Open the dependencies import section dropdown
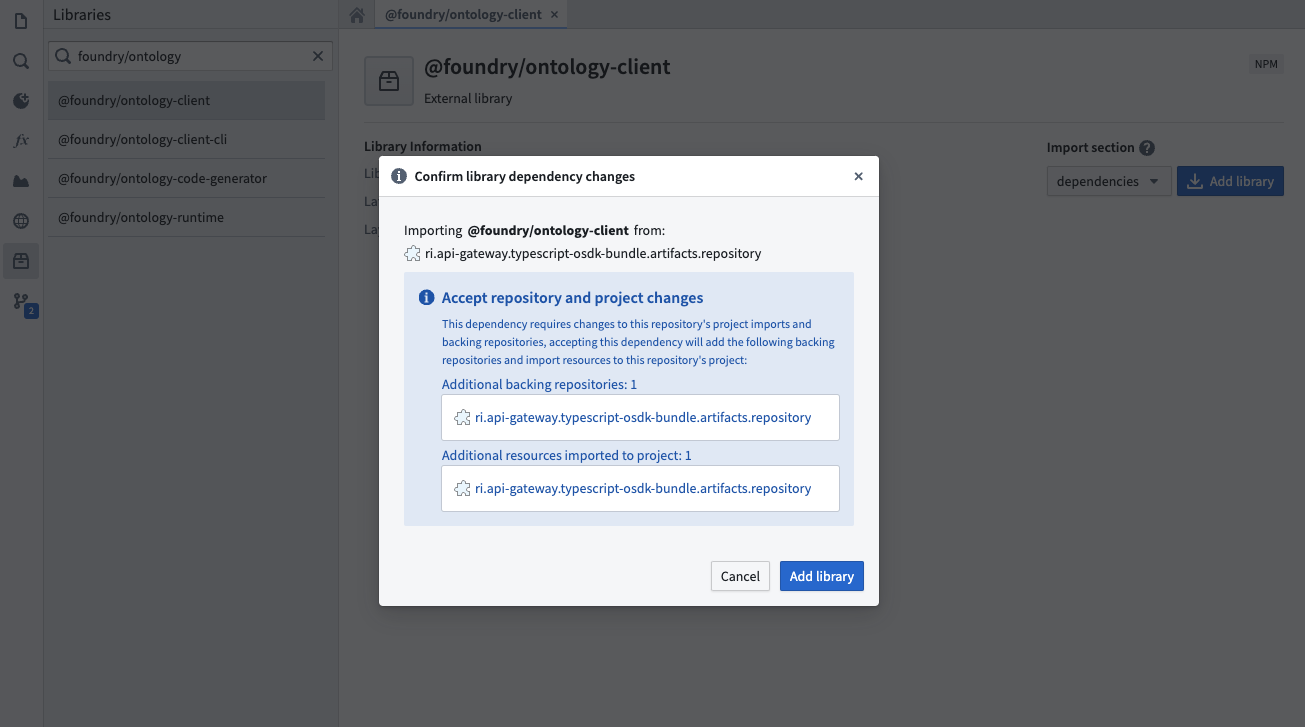The width and height of the screenshot is (1305, 727). tap(1109, 181)
